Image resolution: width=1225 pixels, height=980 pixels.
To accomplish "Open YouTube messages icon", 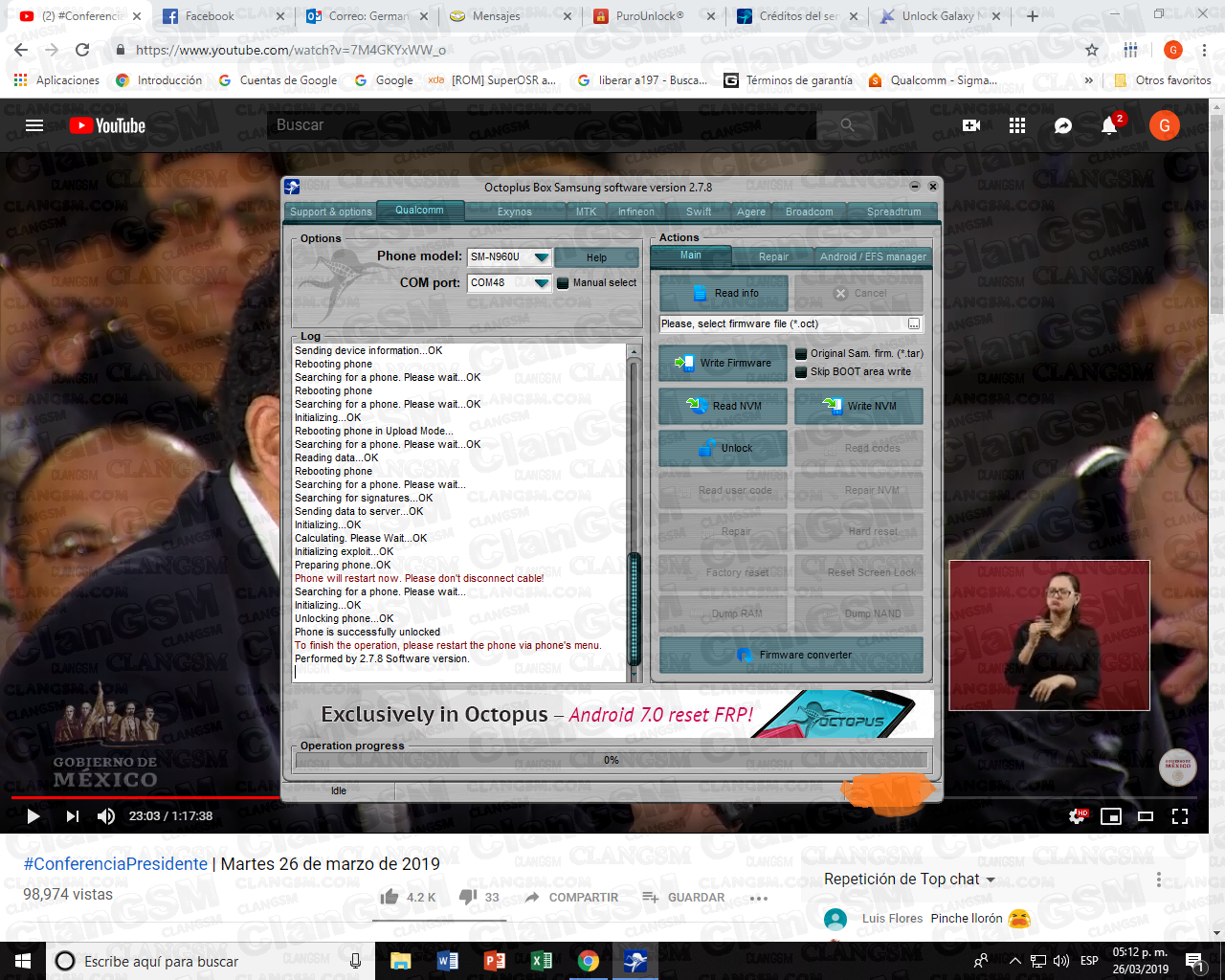I will coord(1063,125).
